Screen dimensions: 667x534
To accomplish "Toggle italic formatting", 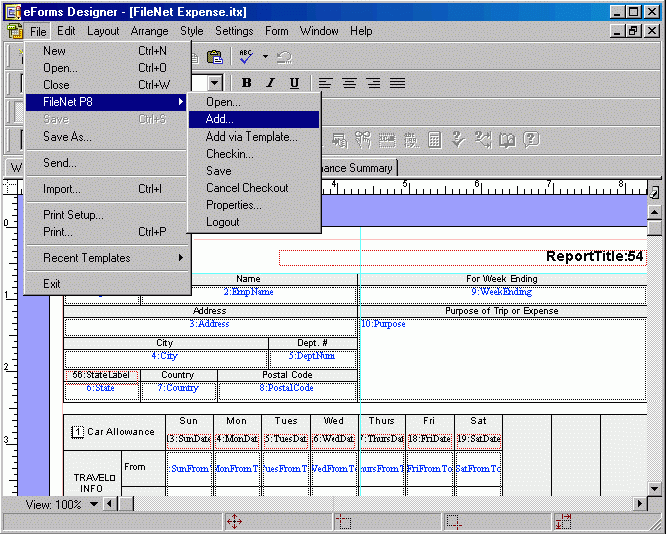I will point(270,83).
